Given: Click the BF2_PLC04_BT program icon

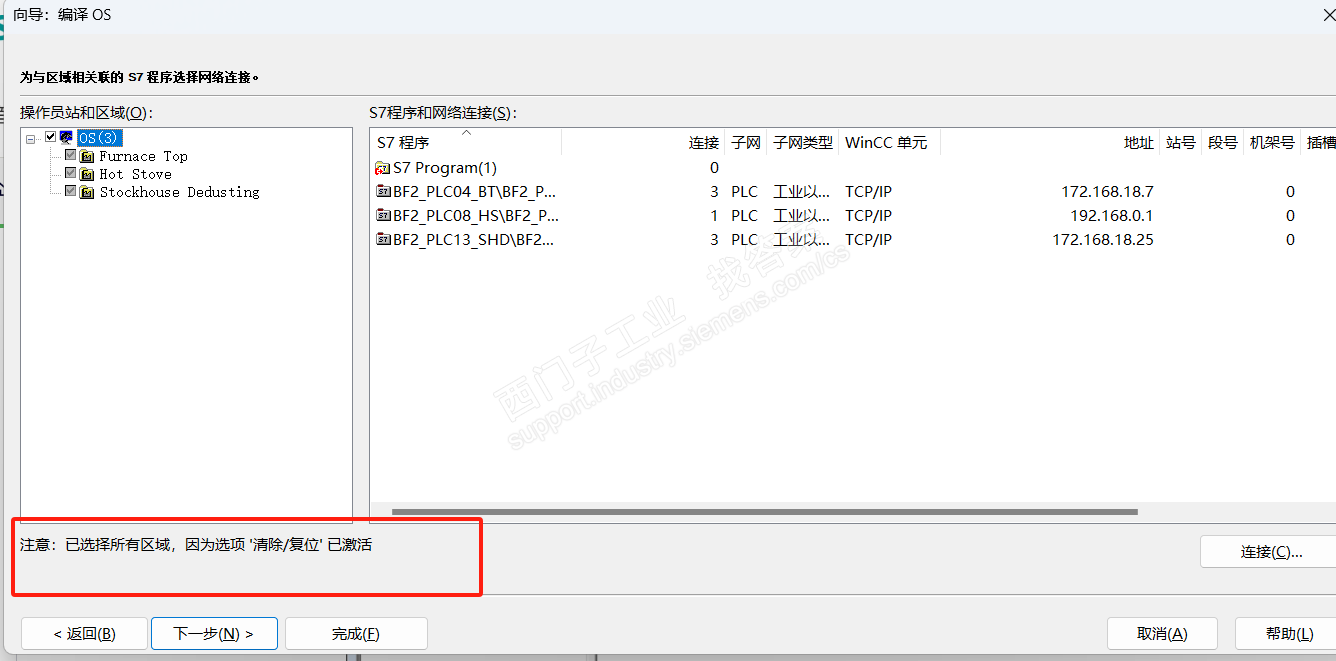Looking at the screenshot, I should click(382, 191).
